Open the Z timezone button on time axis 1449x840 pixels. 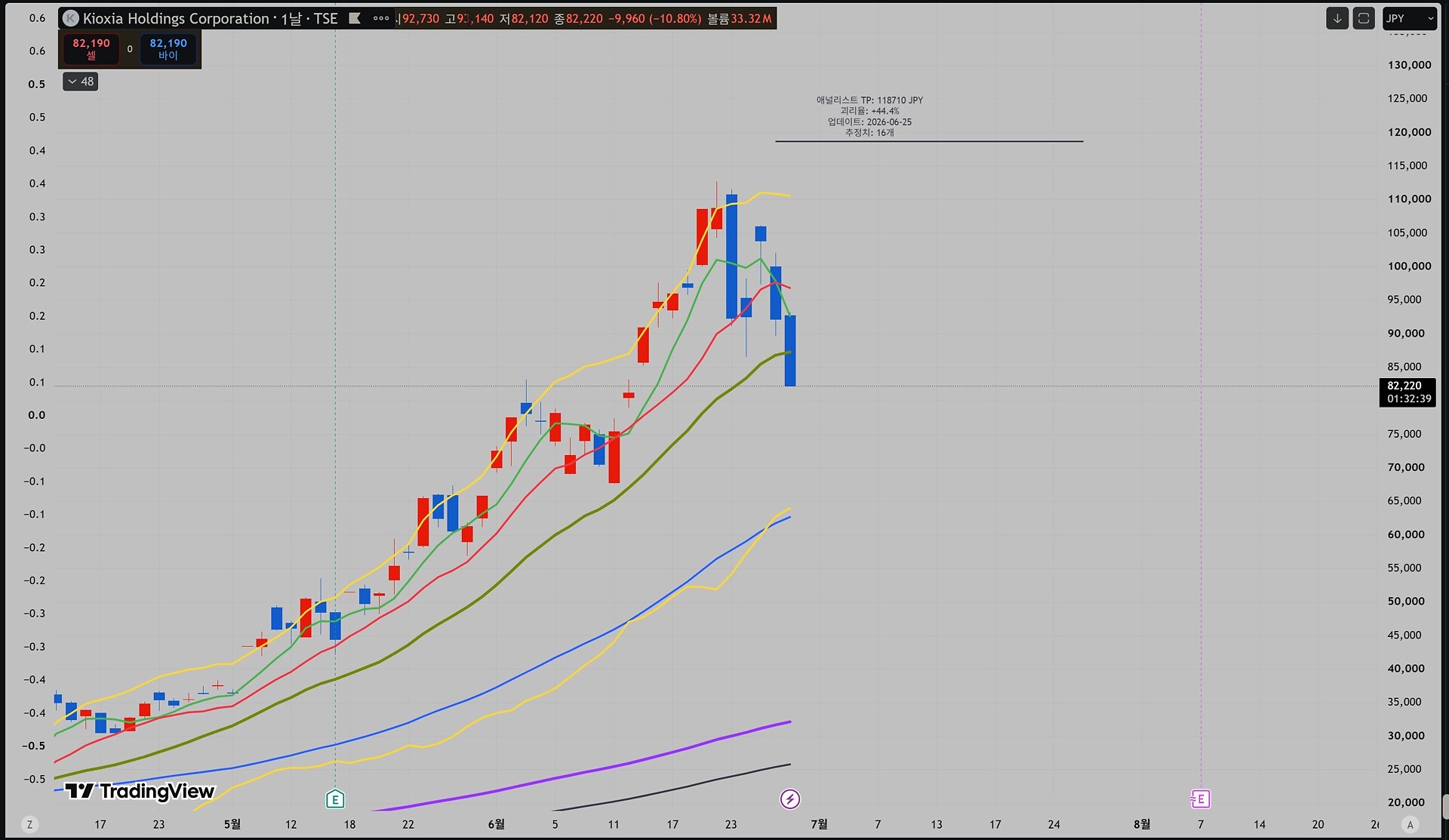29,824
